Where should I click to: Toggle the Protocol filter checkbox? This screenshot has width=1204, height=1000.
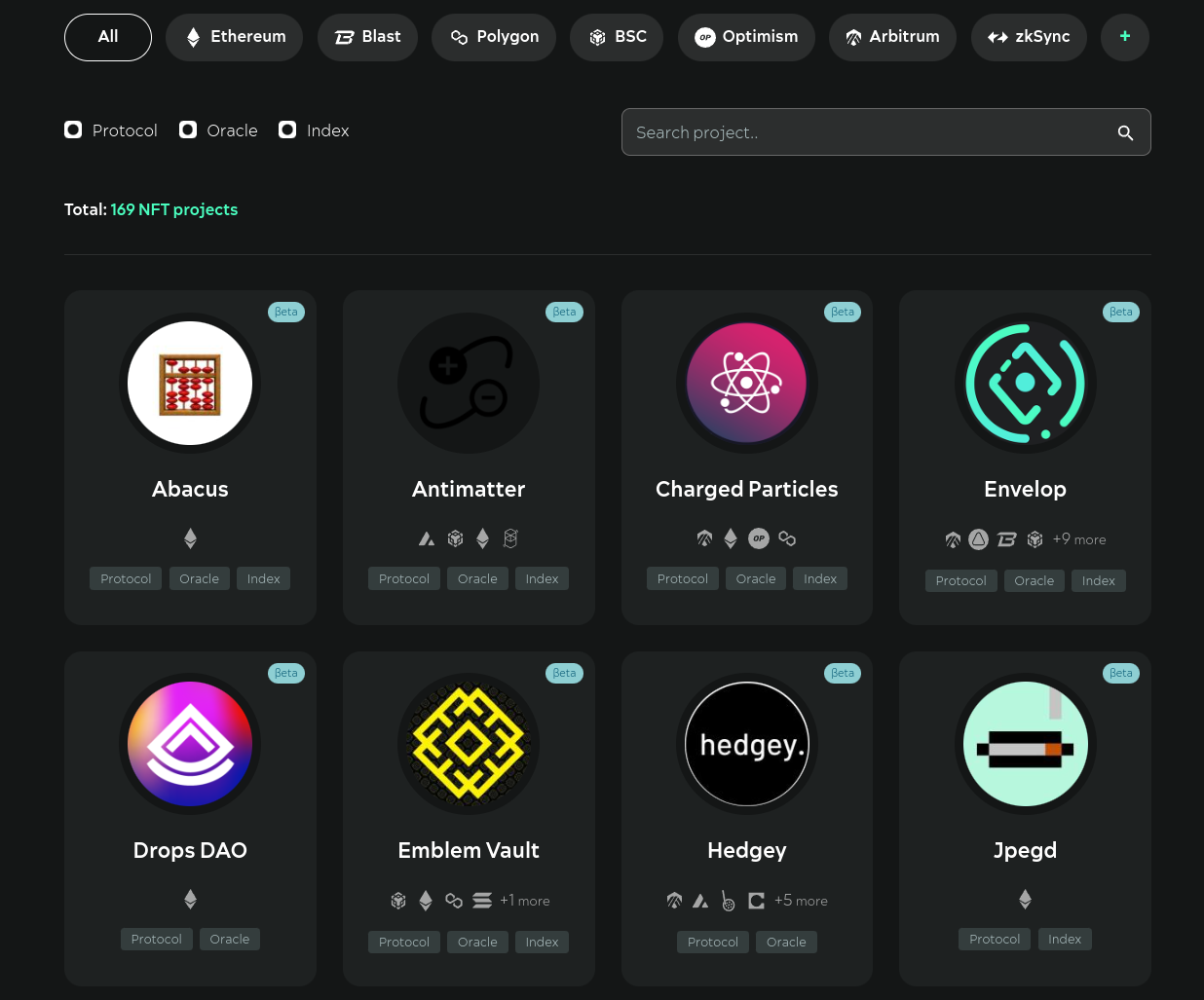tap(73, 130)
